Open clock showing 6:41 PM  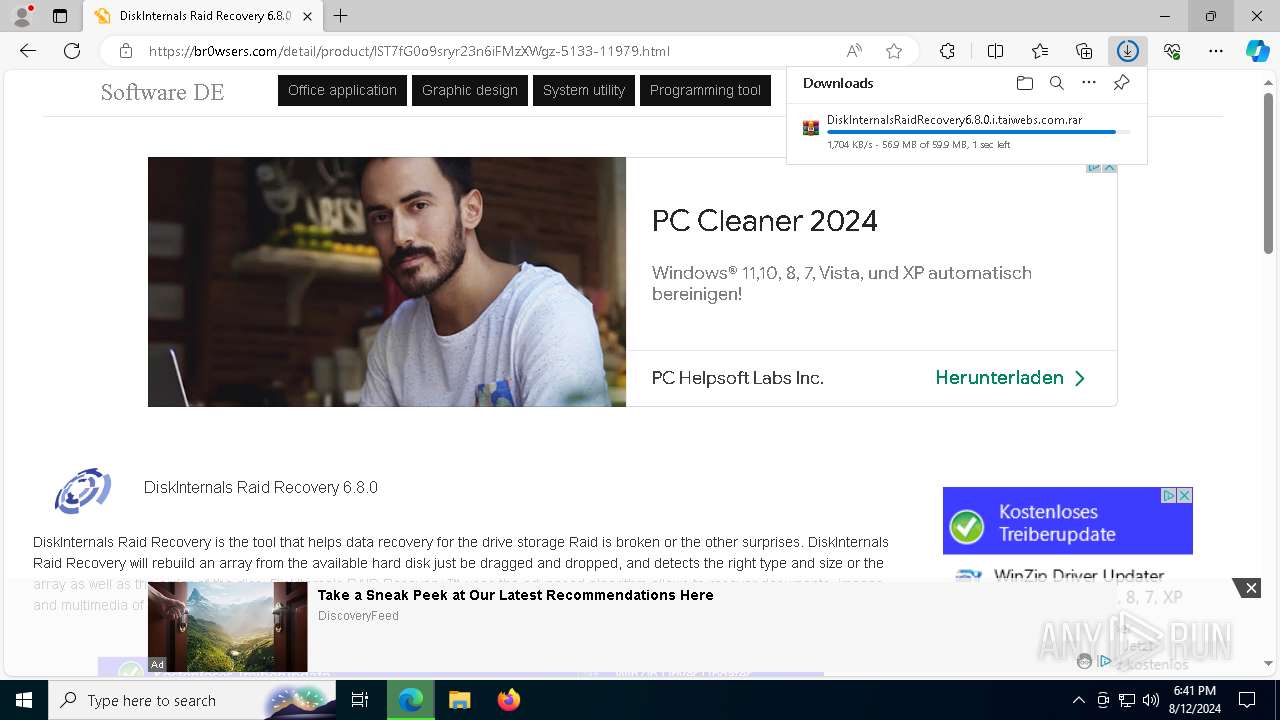point(1195,700)
